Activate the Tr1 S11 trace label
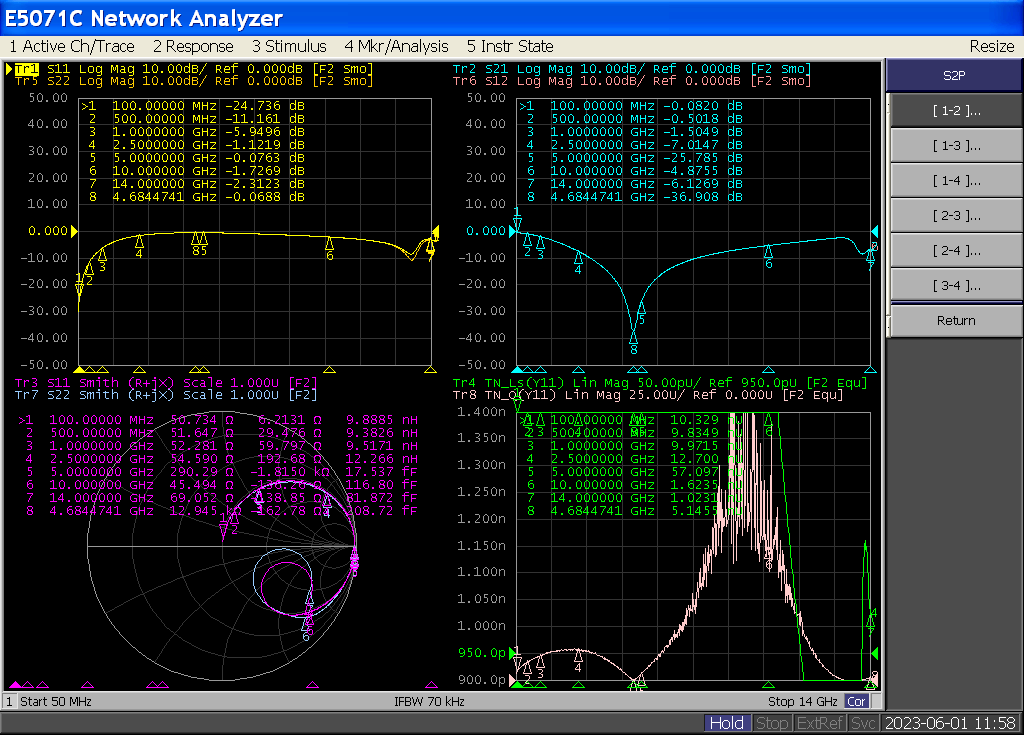Viewport: 1024px width, 735px height. click(x=193, y=69)
